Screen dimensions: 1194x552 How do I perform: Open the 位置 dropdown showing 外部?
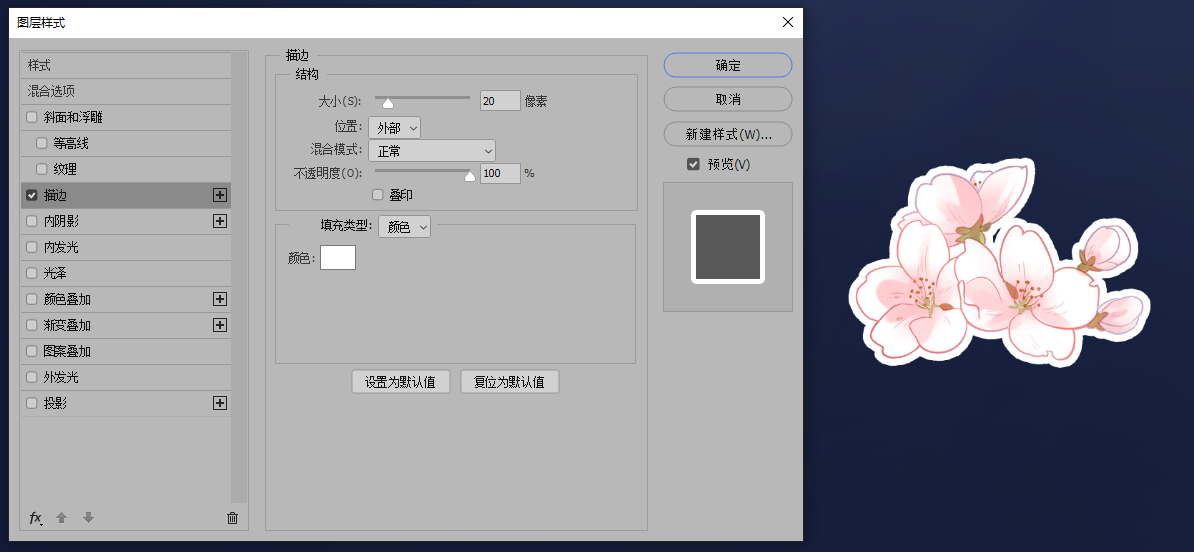point(394,128)
